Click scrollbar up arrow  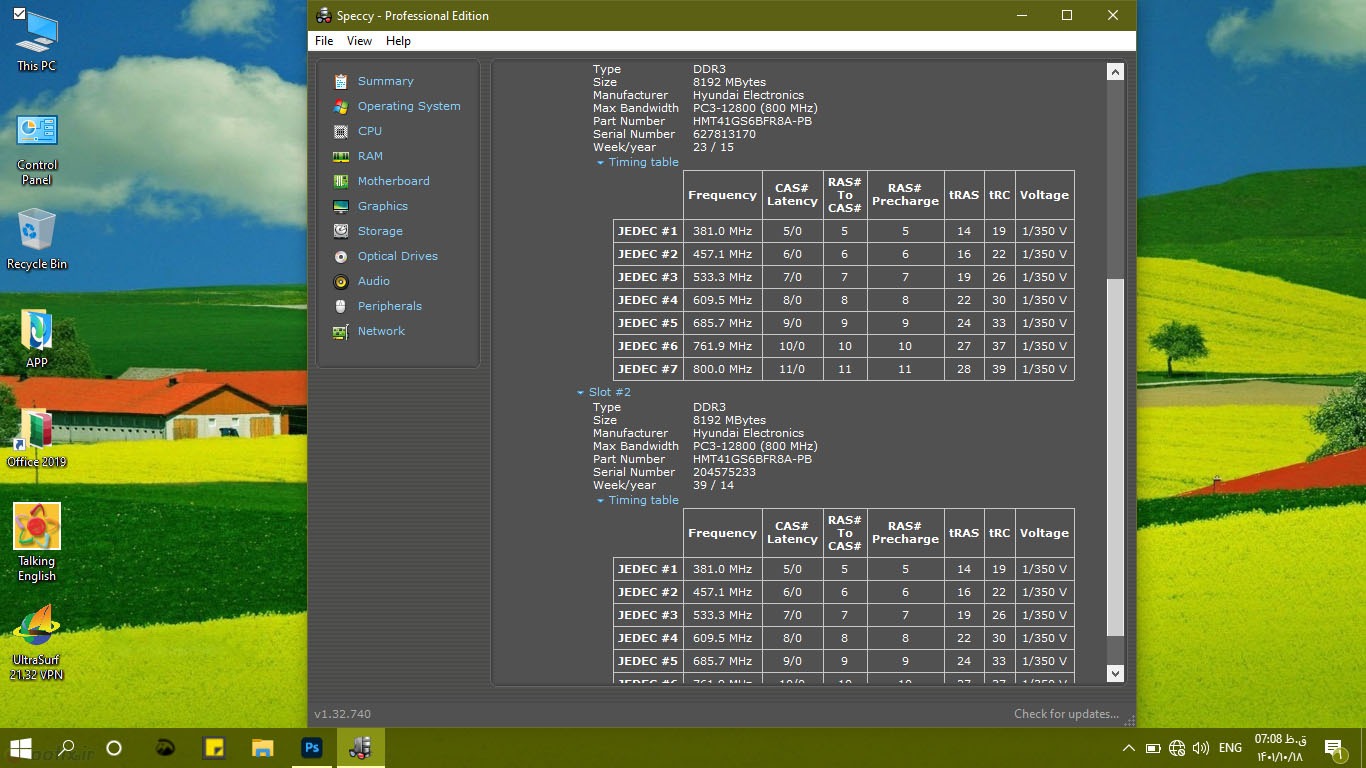(1115, 72)
